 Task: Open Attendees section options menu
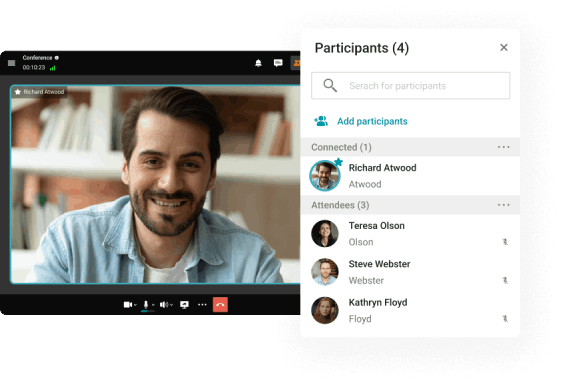click(503, 205)
